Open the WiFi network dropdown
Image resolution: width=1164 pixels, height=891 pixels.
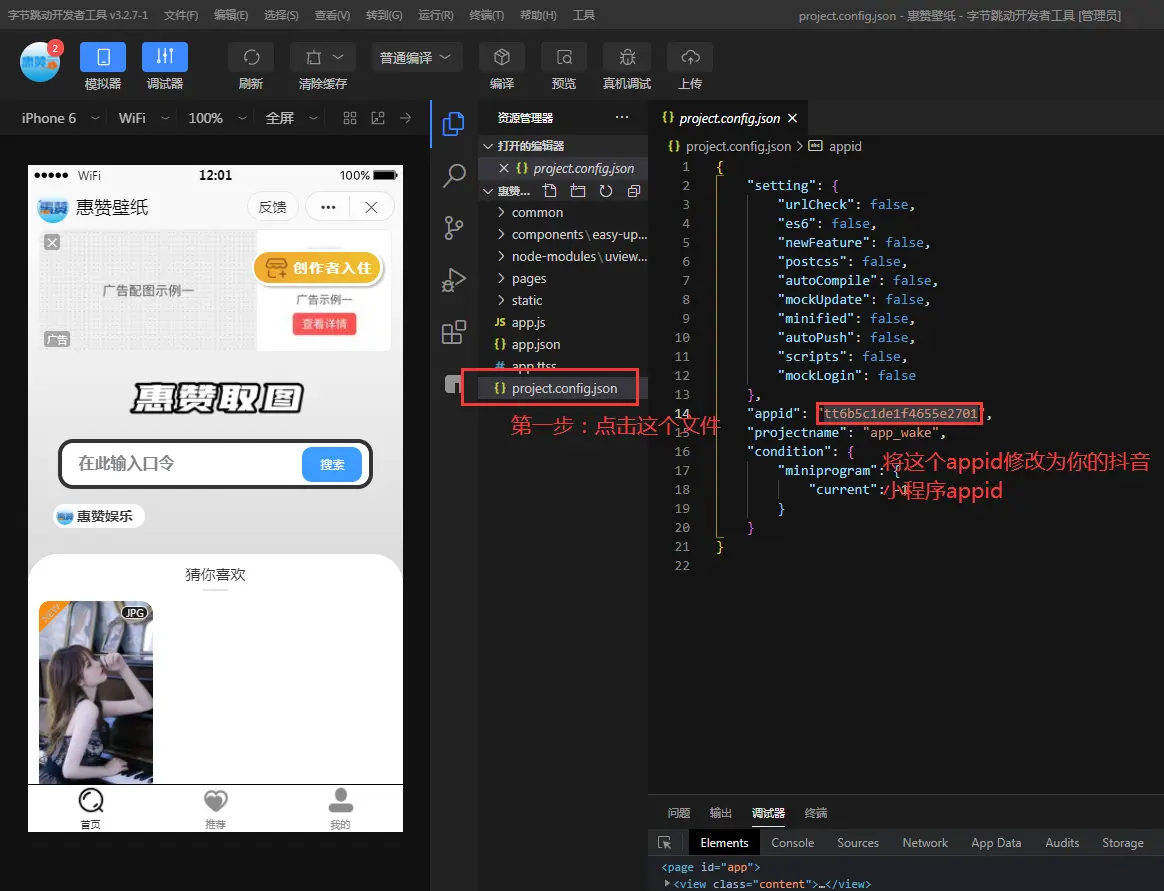coord(144,118)
